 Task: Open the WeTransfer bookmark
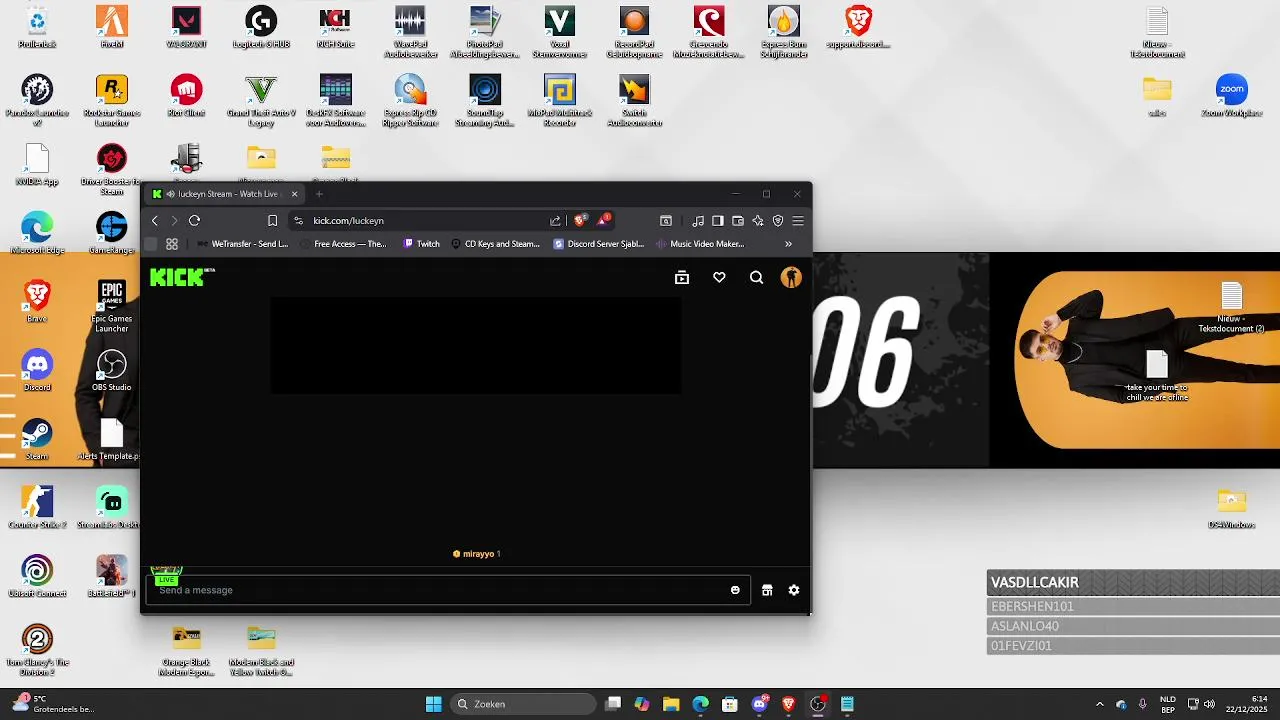coord(243,244)
